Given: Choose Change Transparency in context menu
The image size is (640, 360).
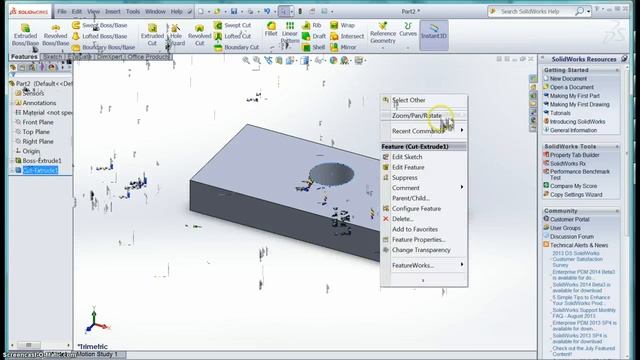Looking at the screenshot, I should pyautogui.click(x=424, y=250).
